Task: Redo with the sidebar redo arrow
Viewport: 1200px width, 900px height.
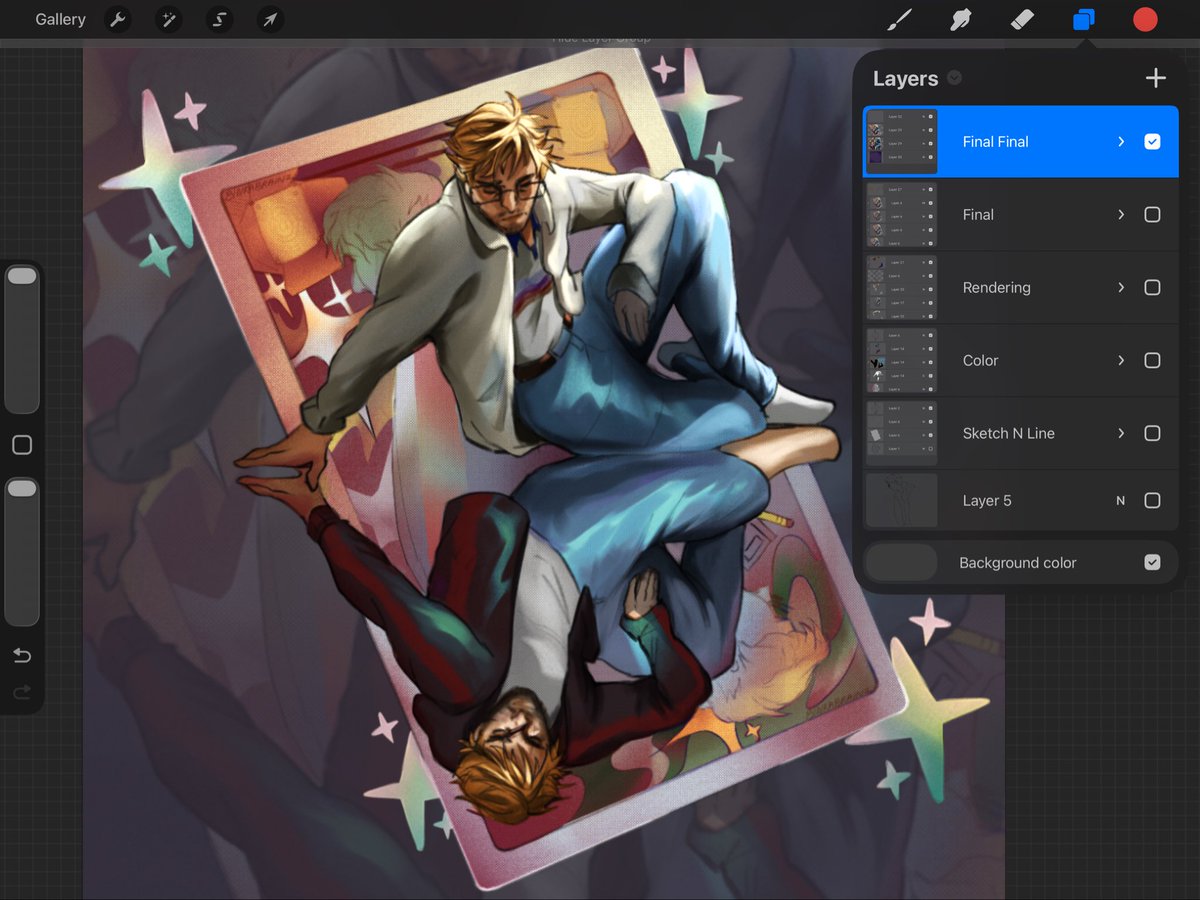Action: click(x=22, y=692)
